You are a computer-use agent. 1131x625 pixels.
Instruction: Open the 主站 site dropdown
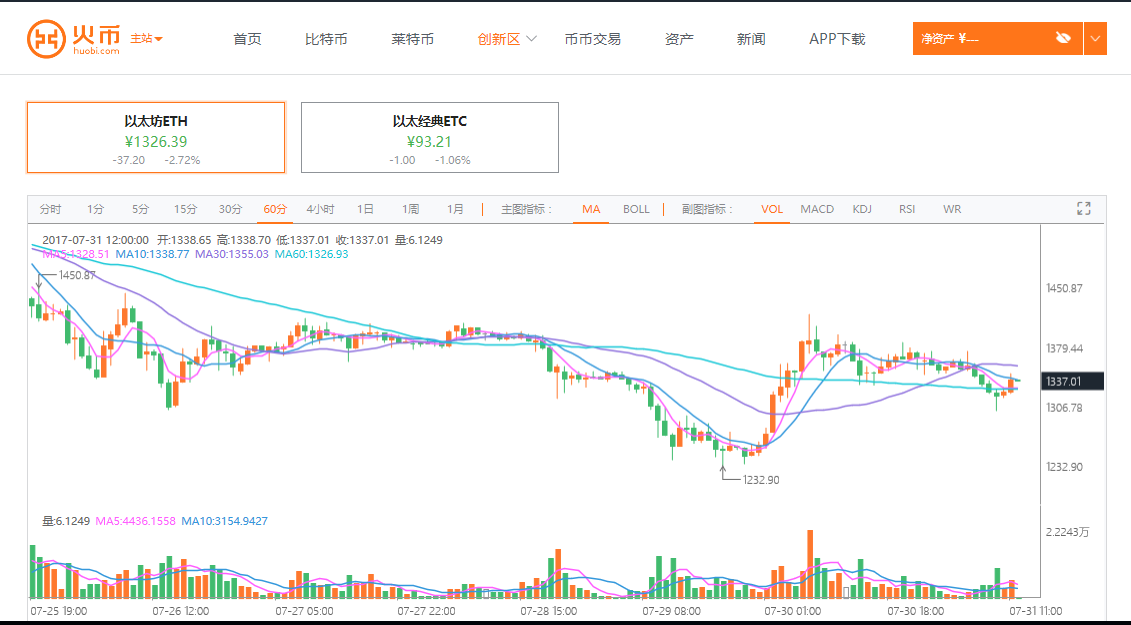[x=146, y=39]
